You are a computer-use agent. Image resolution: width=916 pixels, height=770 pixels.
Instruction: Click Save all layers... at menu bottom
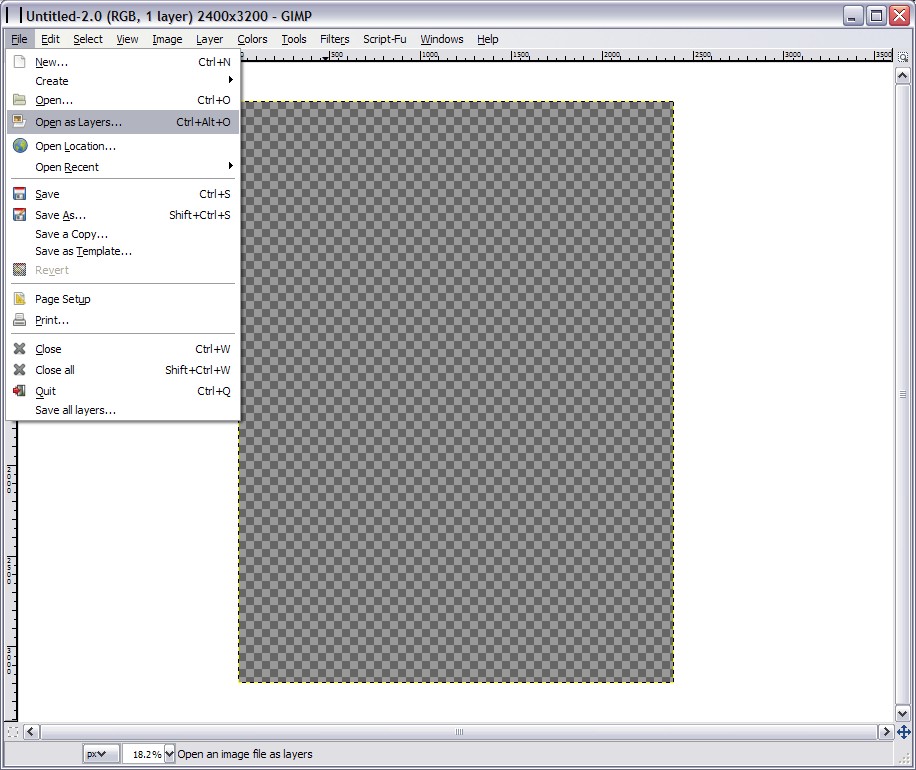pos(75,410)
